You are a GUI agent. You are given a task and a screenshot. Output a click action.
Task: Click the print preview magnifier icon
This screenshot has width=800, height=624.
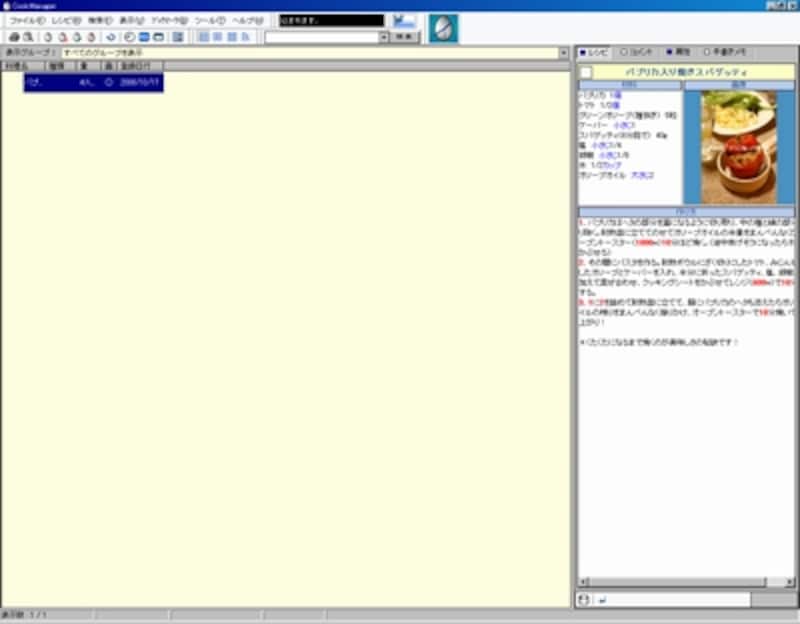pyautogui.click(x=27, y=37)
